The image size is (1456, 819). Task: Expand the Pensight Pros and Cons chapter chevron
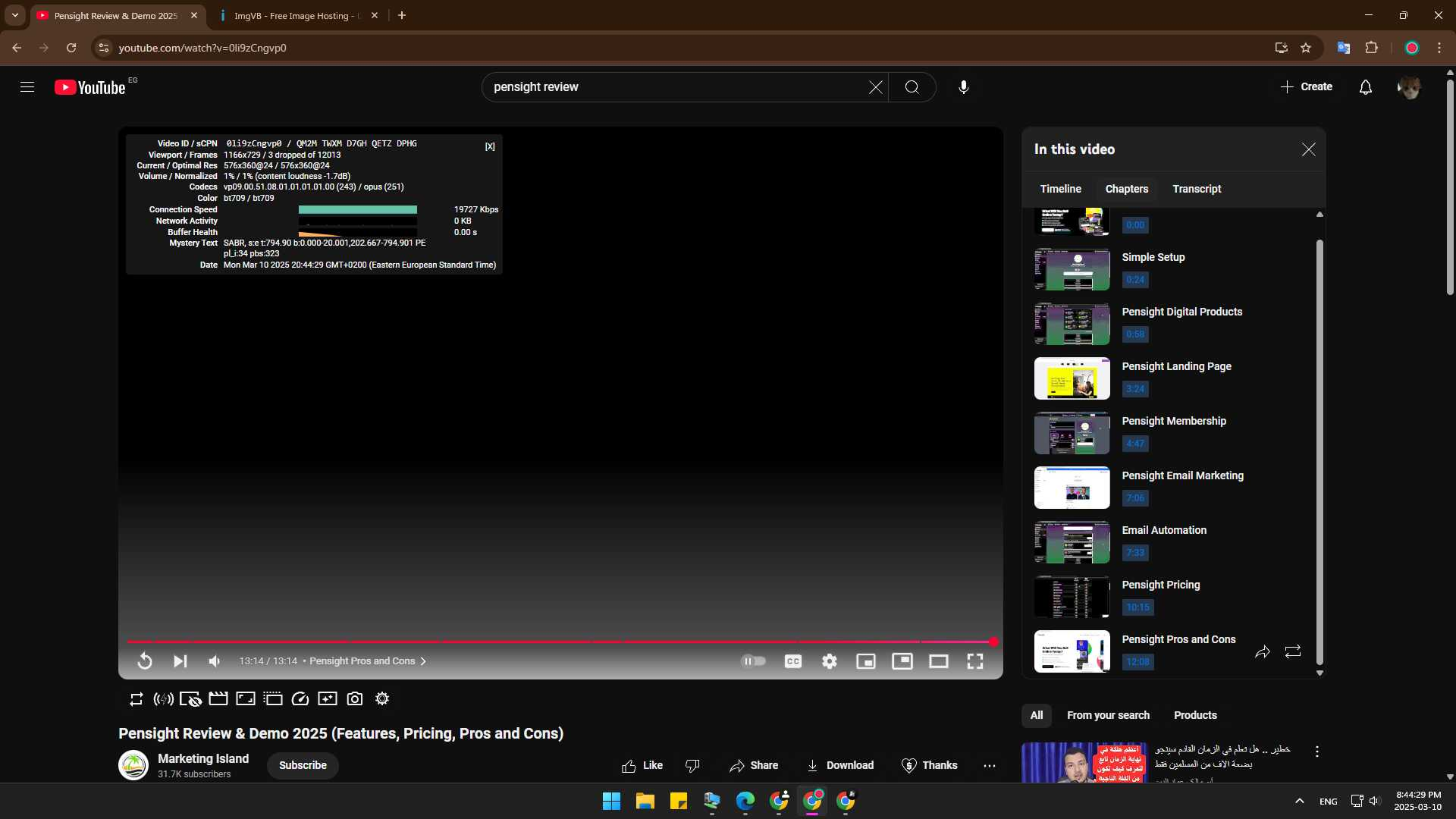pos(423,661)
